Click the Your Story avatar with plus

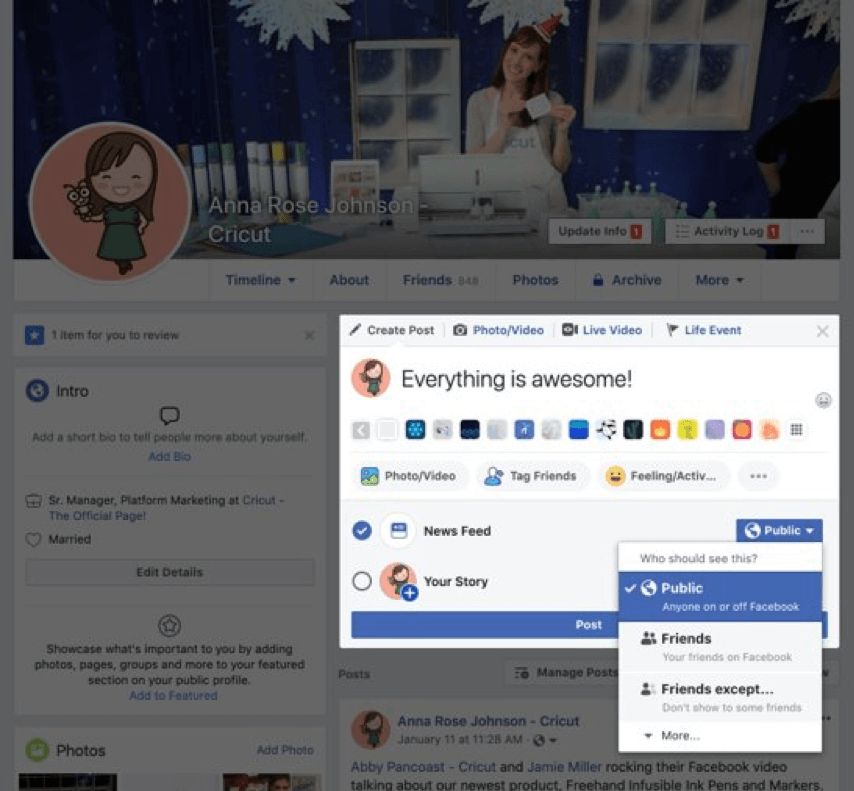pos(399,582)
